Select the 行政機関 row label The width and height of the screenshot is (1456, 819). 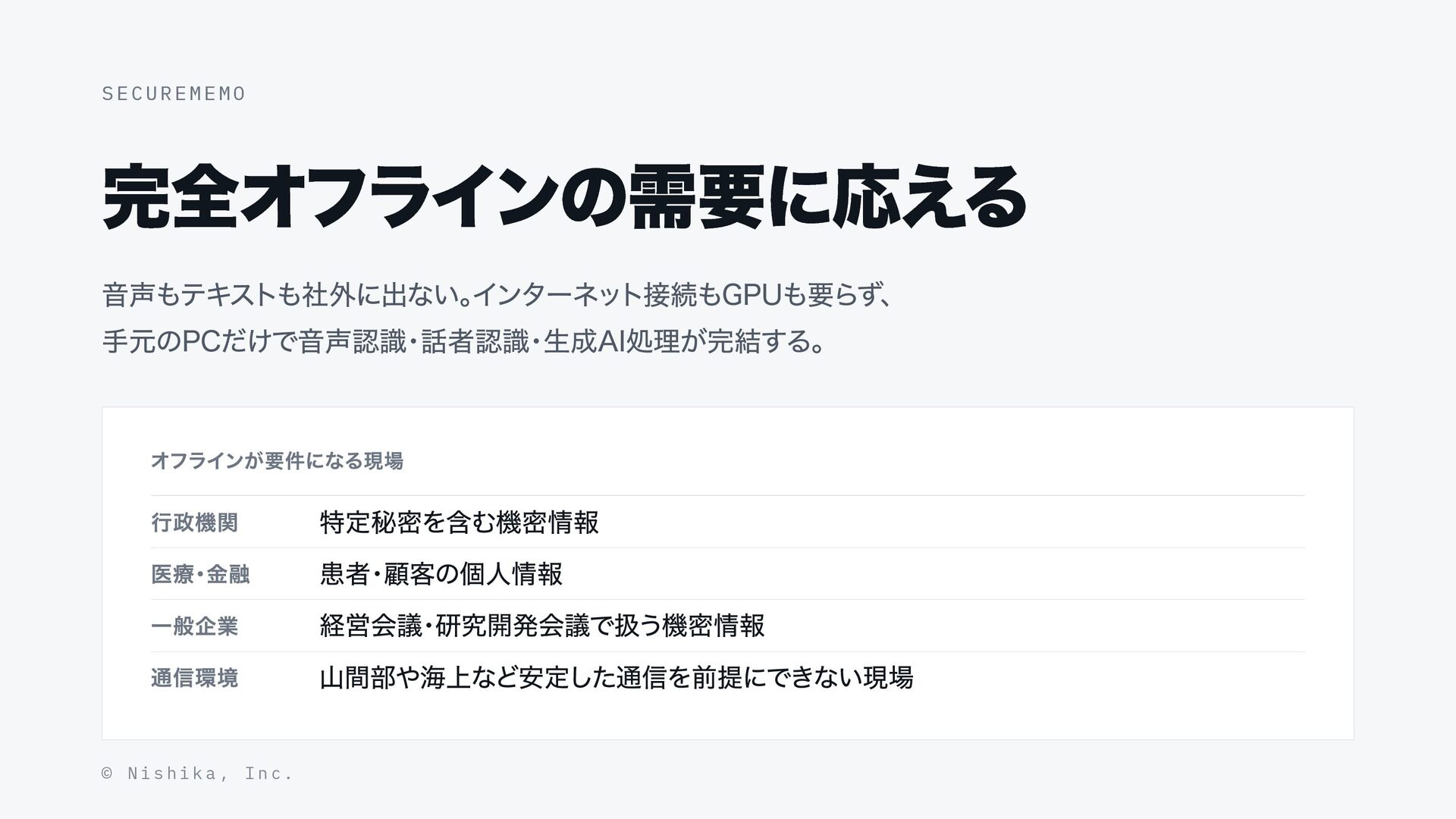[195, 522]
